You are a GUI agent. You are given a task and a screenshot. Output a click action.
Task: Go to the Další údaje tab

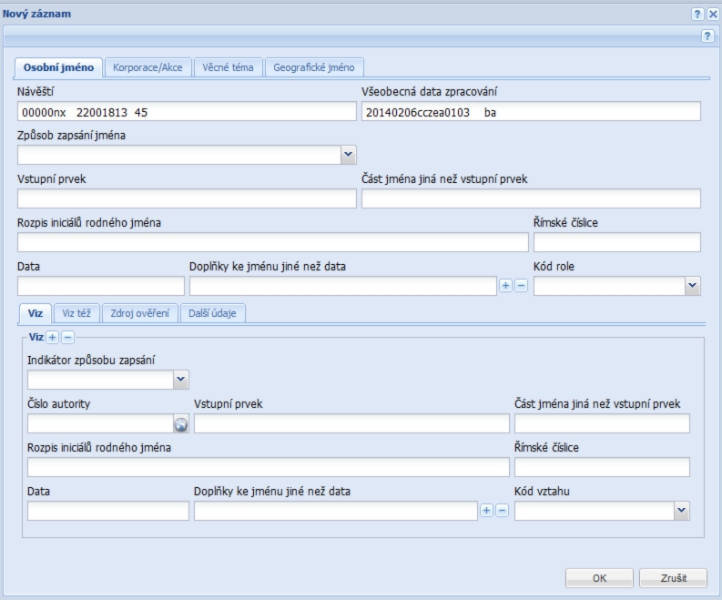click(x=213, y=313)
